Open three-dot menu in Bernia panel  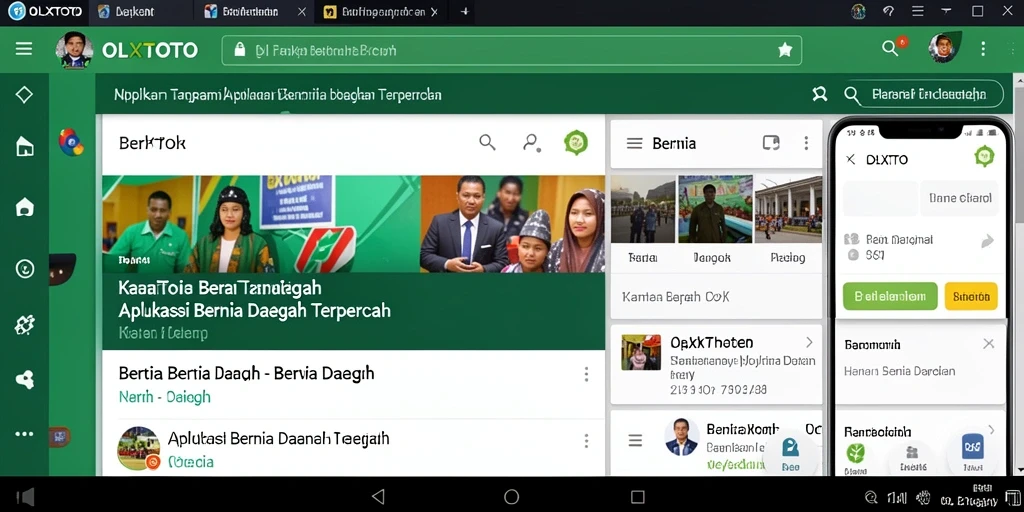click(x=806, y=143)
